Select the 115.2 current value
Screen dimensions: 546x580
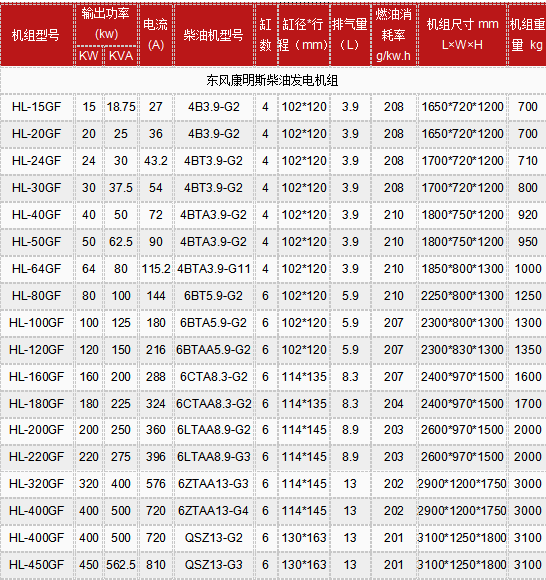[156, 269]
